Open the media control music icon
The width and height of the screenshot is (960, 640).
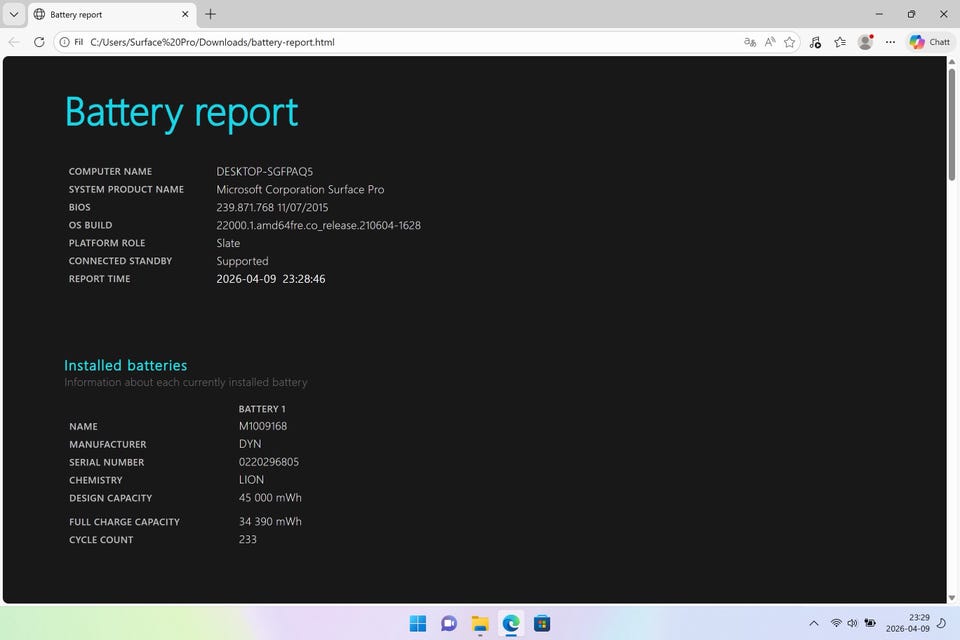pos(815,42)
